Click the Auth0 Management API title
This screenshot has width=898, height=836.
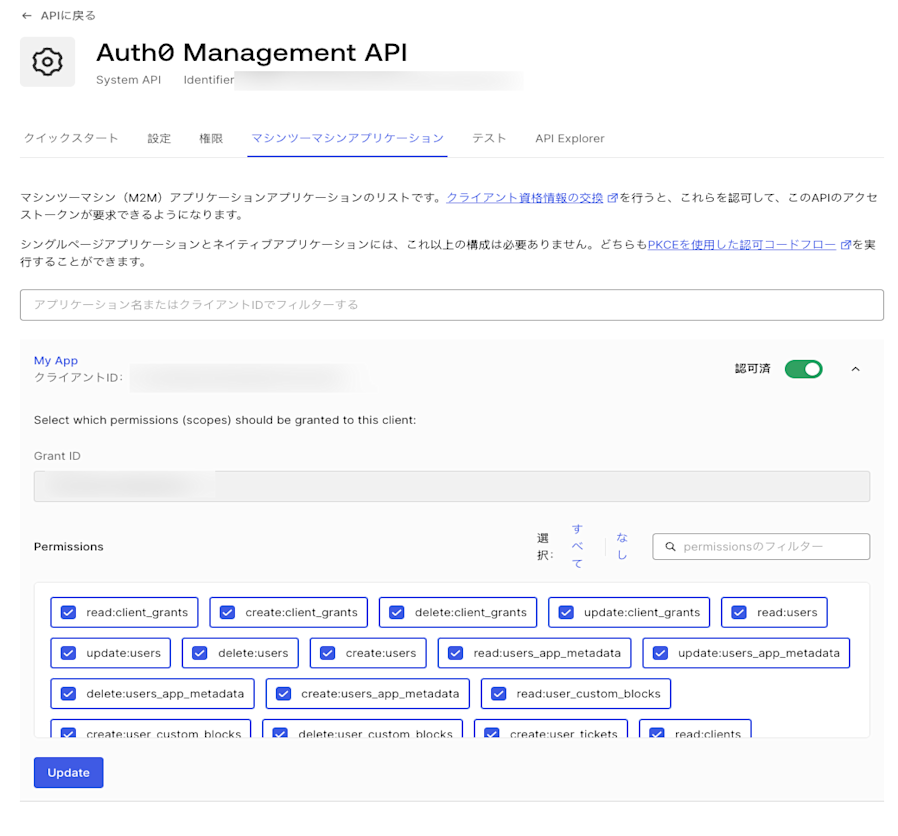click(x=252, y=53)
